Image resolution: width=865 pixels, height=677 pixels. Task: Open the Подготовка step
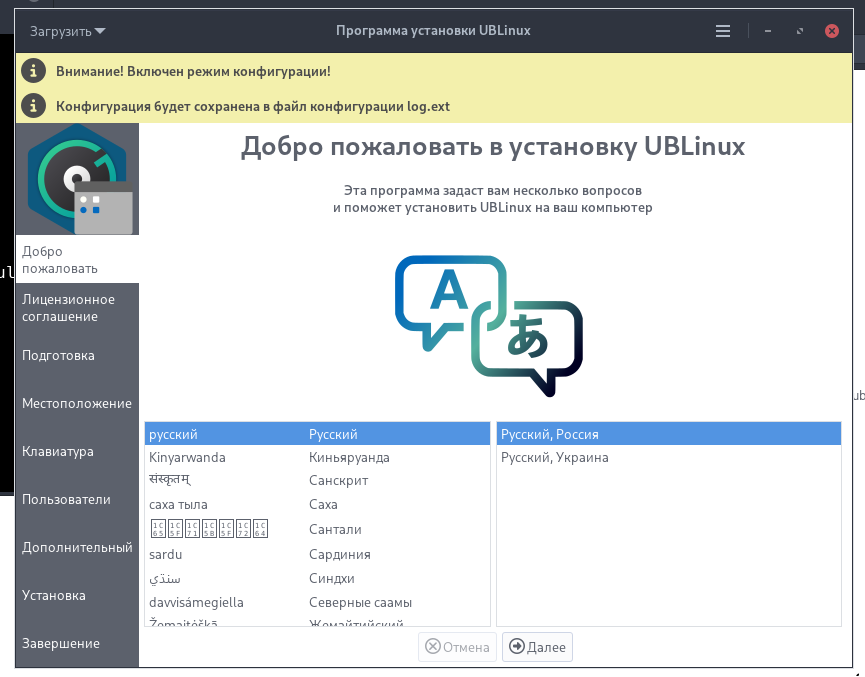click(77, 355)
